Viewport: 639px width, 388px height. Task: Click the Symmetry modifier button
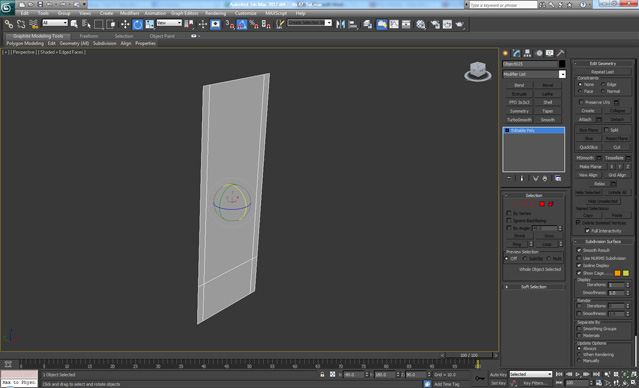pos(519,111)
